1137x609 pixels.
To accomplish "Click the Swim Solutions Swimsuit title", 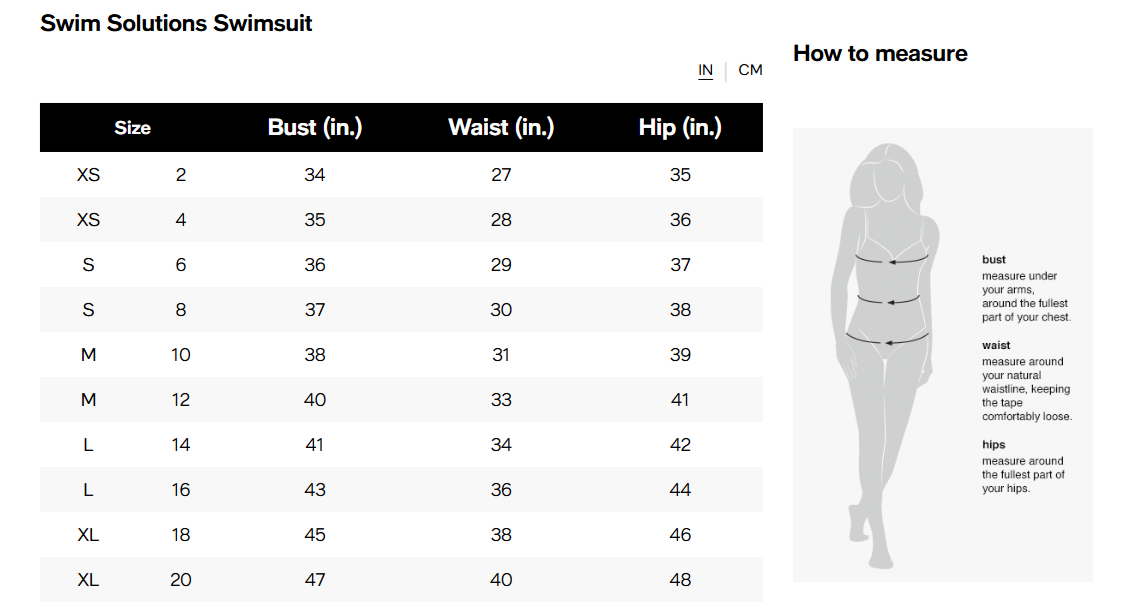I will tap(176, 23).
